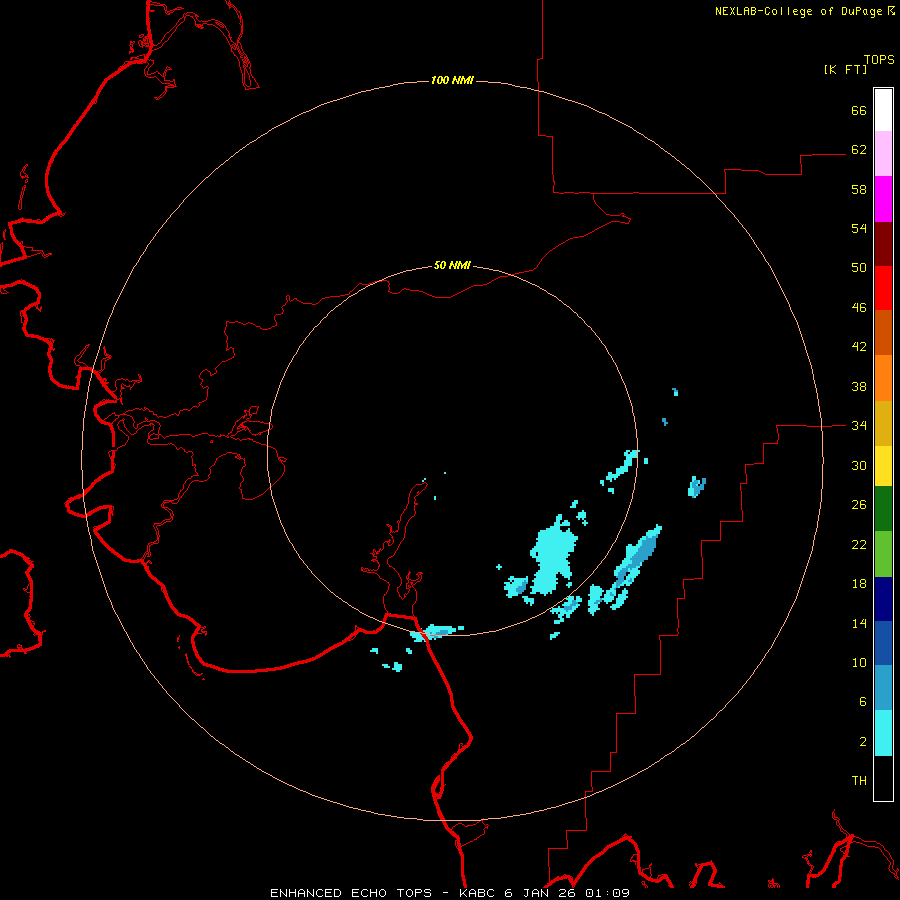Image resolution: width=900 pixels, height=900 pixels.
Task: Pick the cyan legend swatch
Action: point(883,733)
